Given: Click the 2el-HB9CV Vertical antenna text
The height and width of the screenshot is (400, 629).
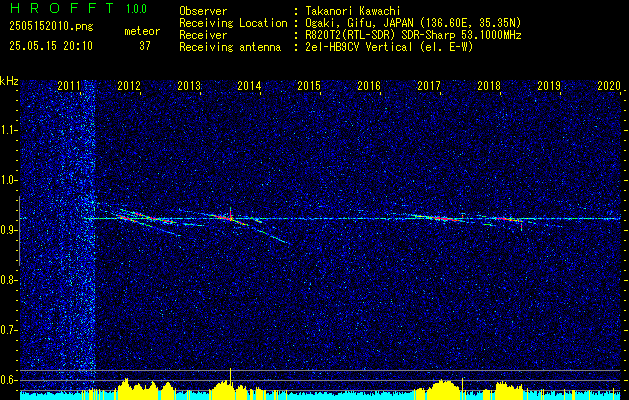Looking at the screenshot, I should click(x=389, y=47).
